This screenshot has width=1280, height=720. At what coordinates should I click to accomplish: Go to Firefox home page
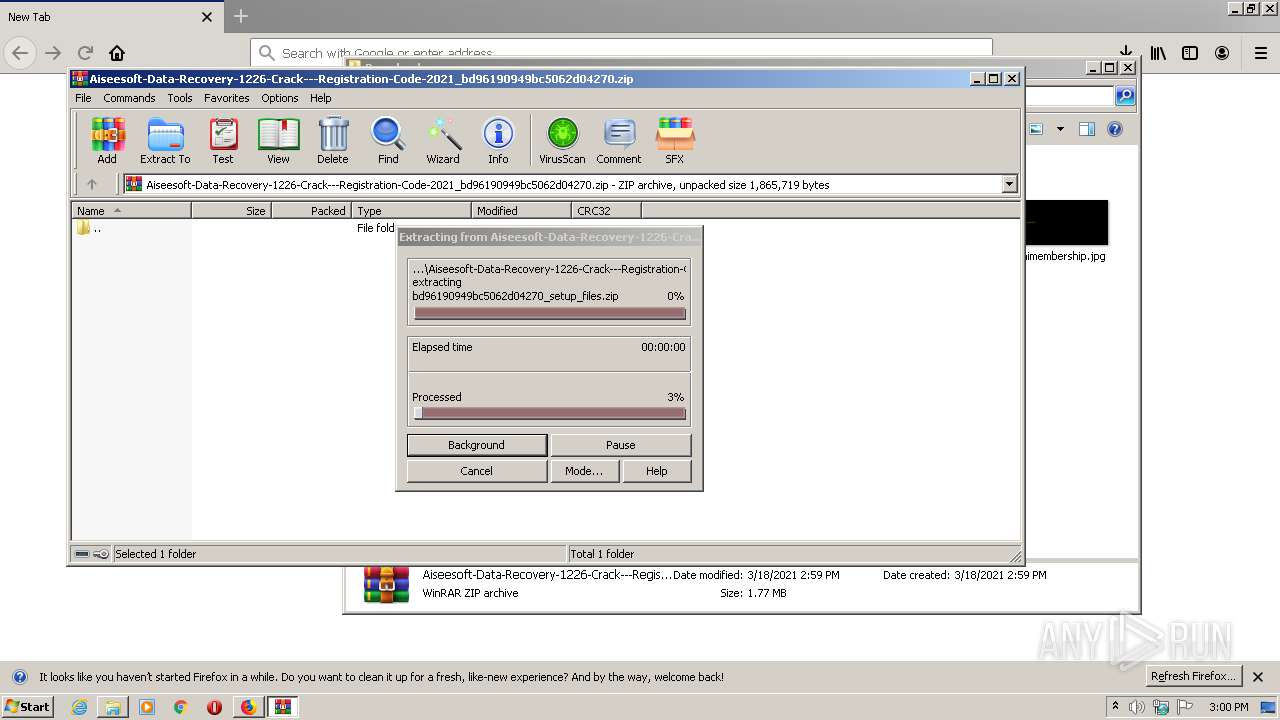pyautogui.click(x=117, y=53)
